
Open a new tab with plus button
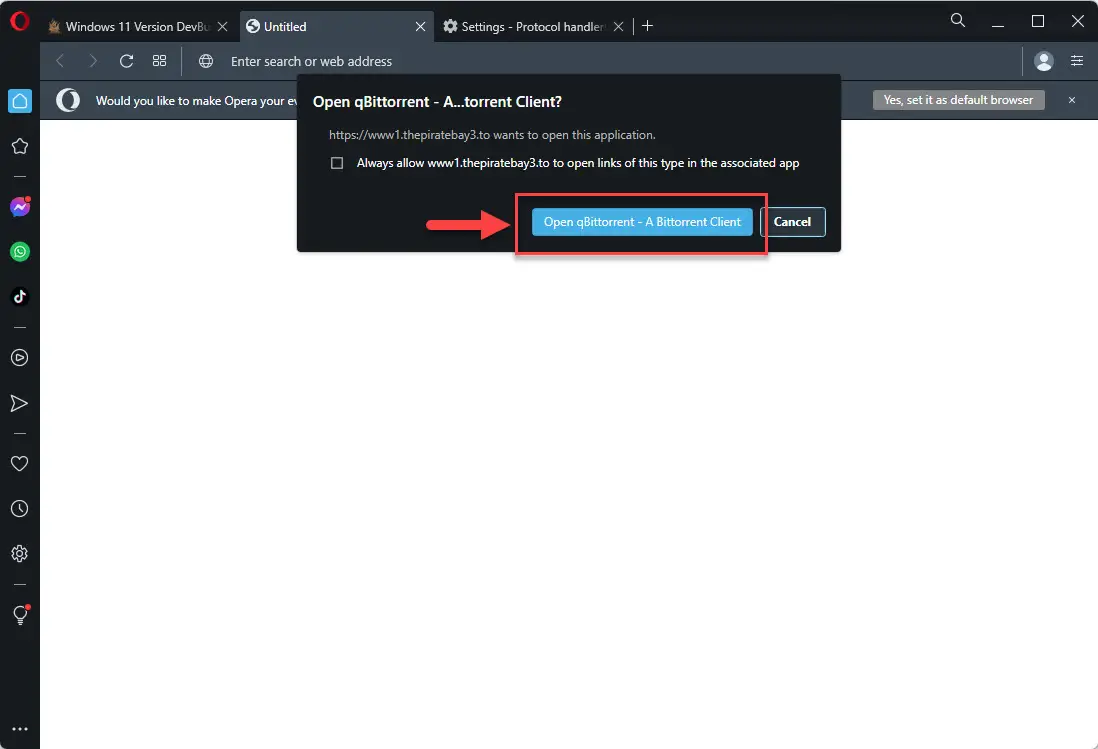pos(648,26)
